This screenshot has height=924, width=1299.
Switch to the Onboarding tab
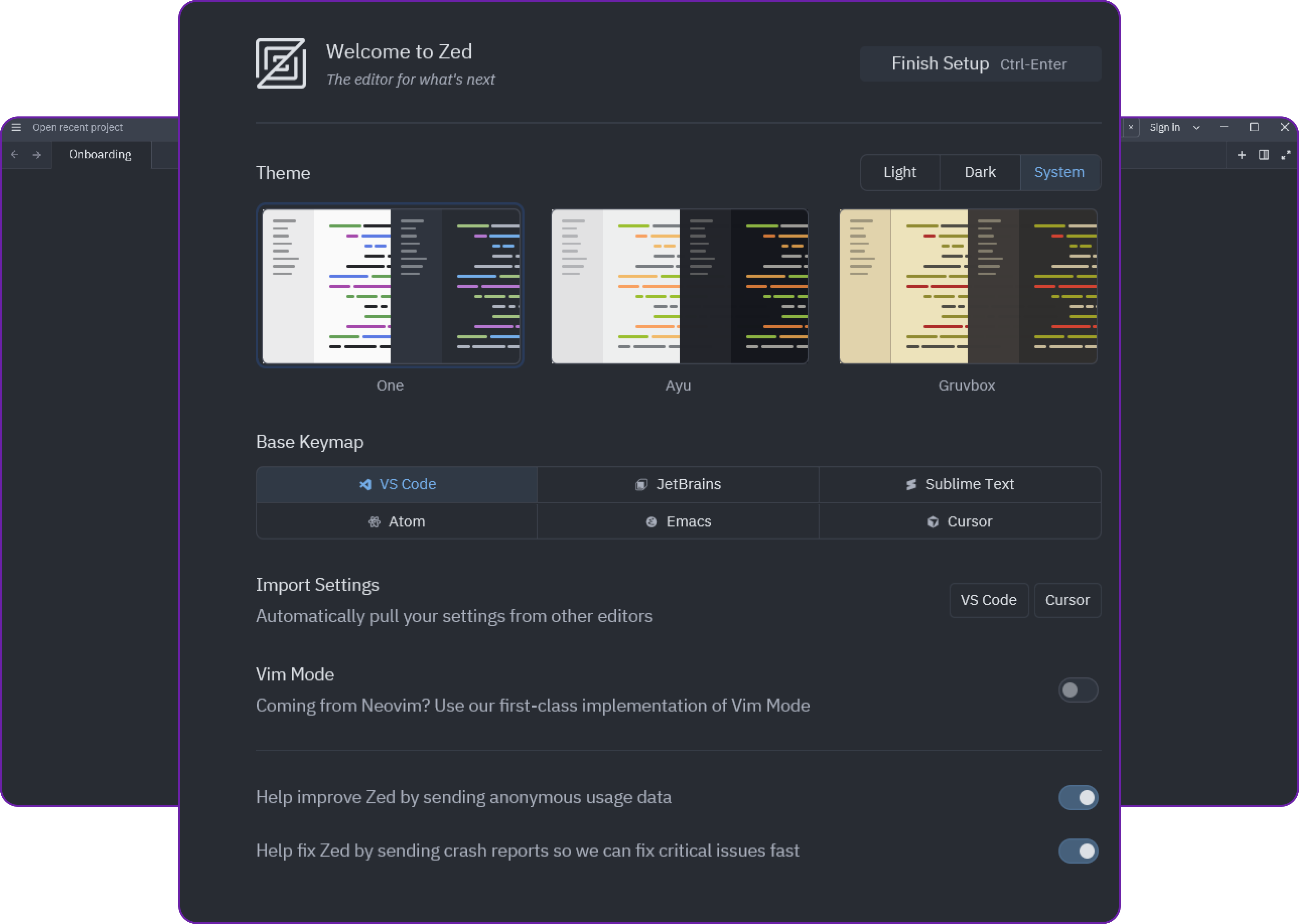point(100,154)
